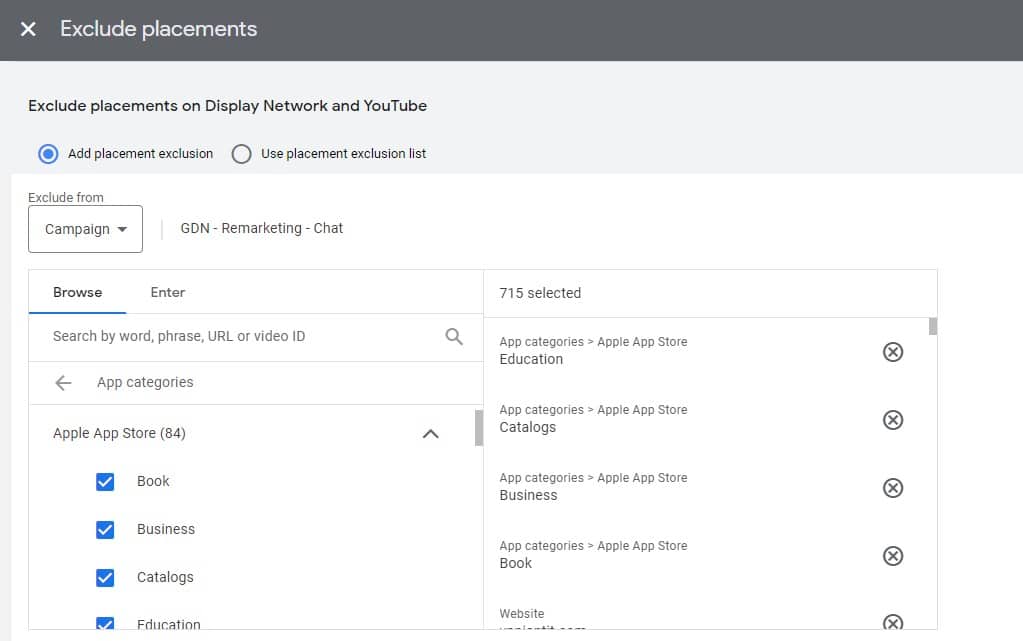1023x641 pixels.
Task: Uncheck the Business app category
Action: point(105,529)
